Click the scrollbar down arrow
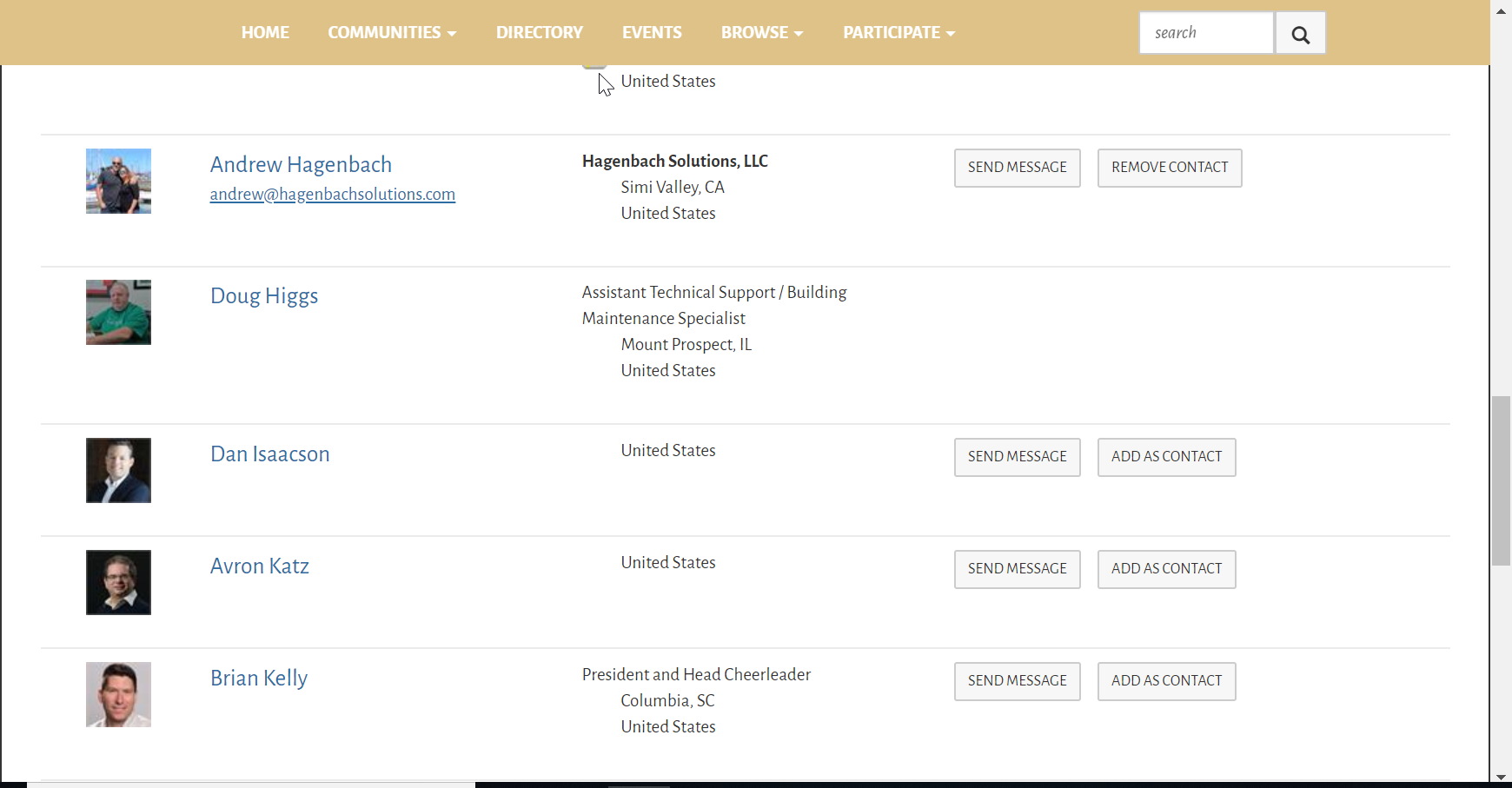This screenshot has height=788, width=1512. point(1501,778)
